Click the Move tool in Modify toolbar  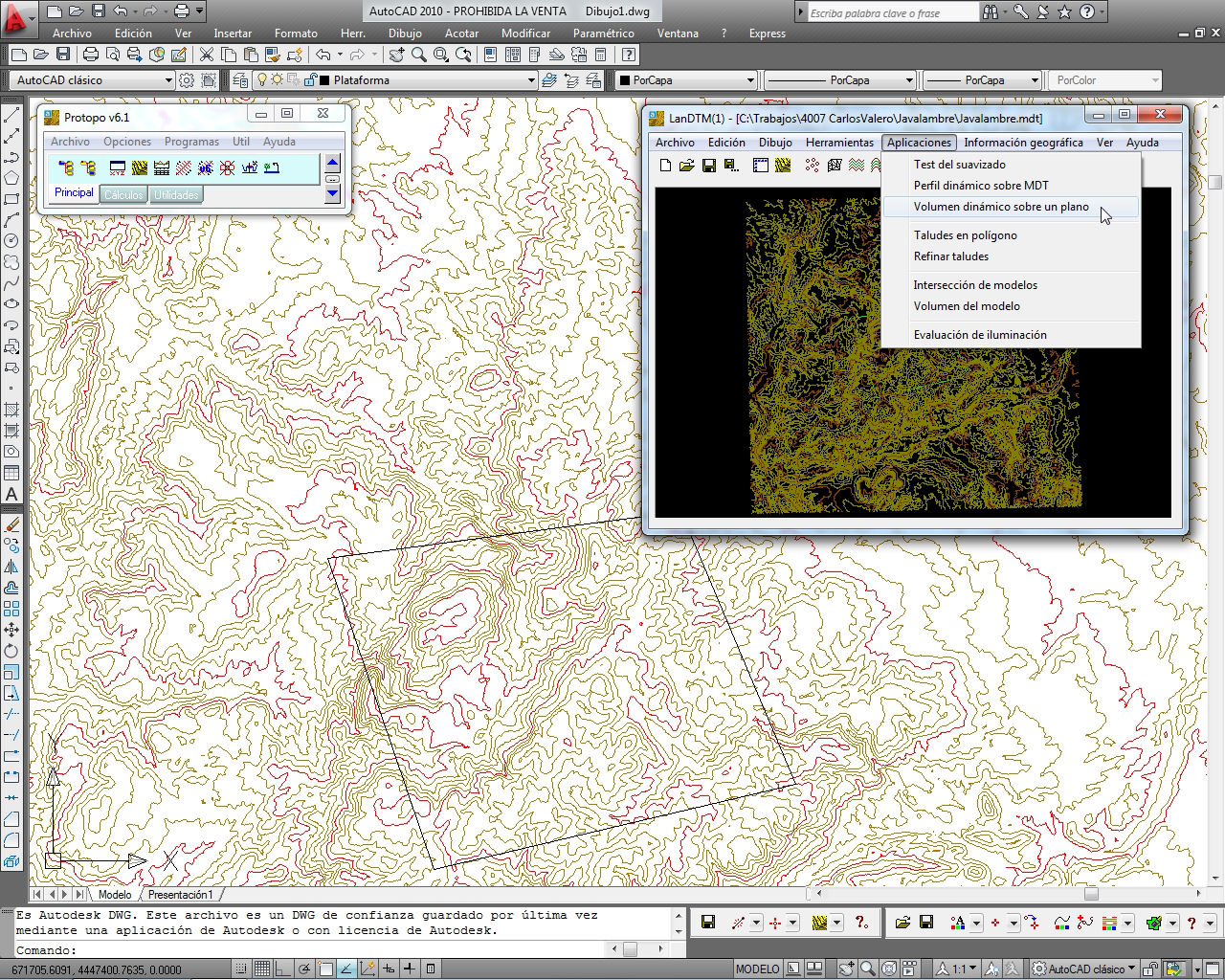(11, 630)
